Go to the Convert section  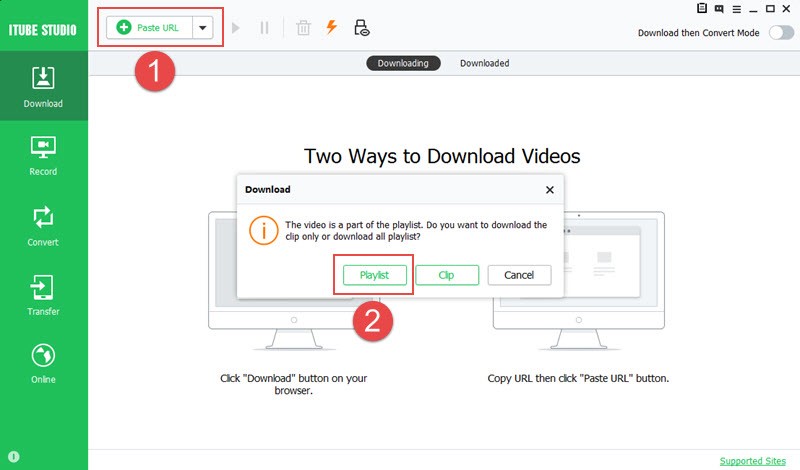point(43,225)
